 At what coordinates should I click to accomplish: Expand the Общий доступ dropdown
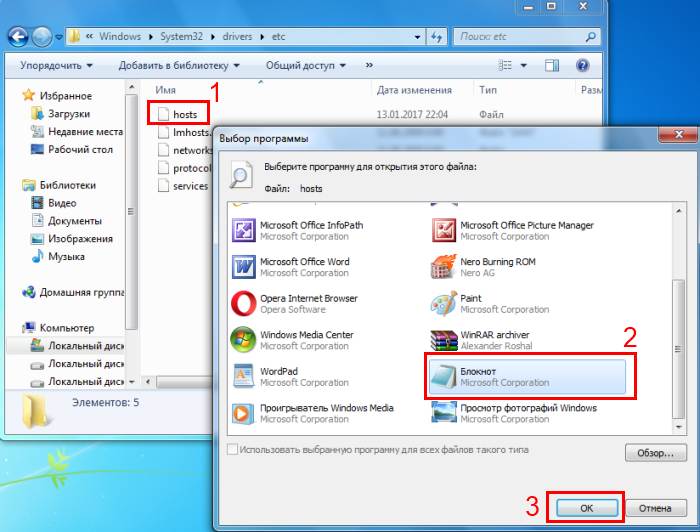(x=306, y=65)
